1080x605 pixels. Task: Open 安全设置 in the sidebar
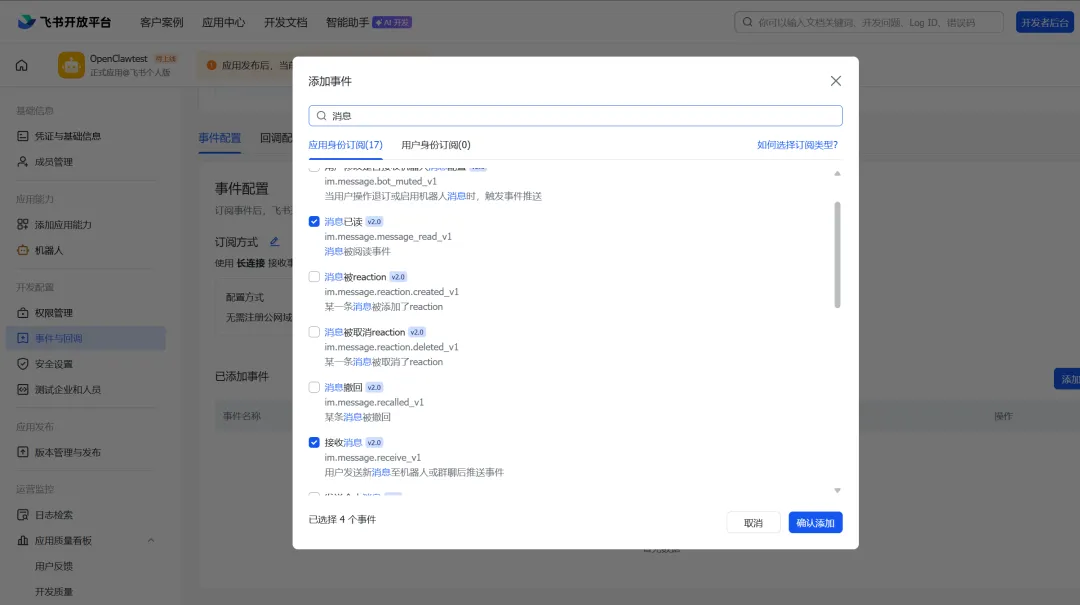[54, 364]
